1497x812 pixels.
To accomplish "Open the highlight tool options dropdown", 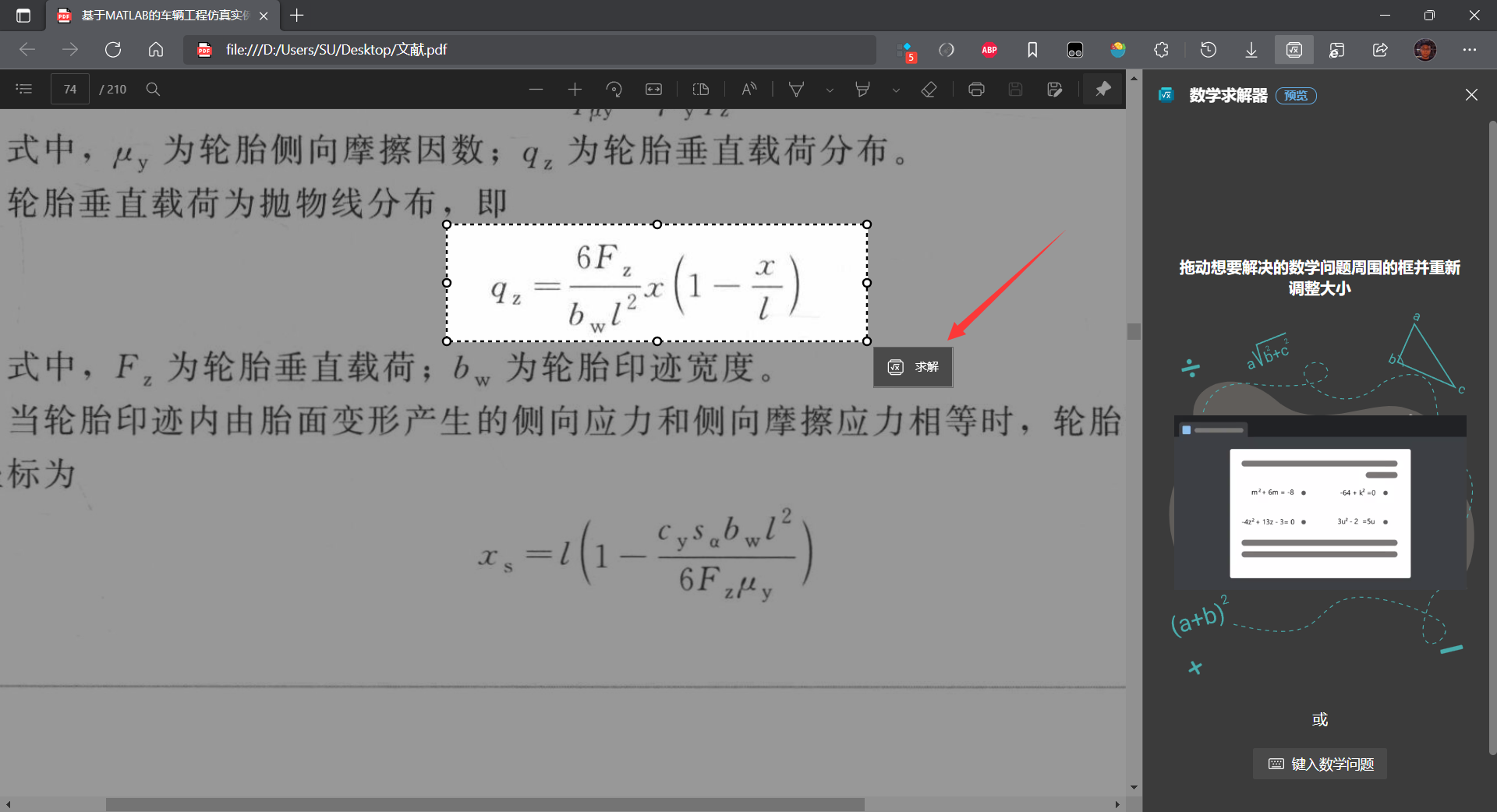I will (895, 89).
